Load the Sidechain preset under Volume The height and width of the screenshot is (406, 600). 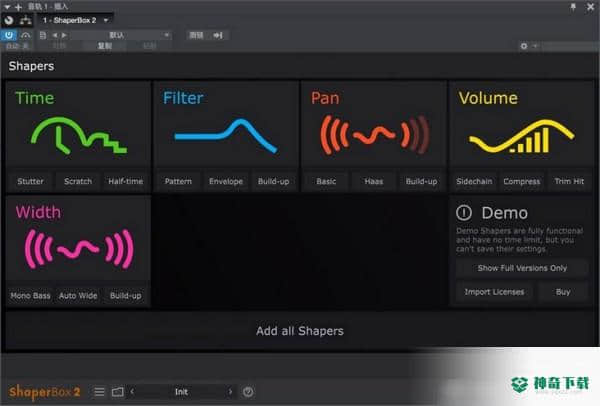pos(474,181)
